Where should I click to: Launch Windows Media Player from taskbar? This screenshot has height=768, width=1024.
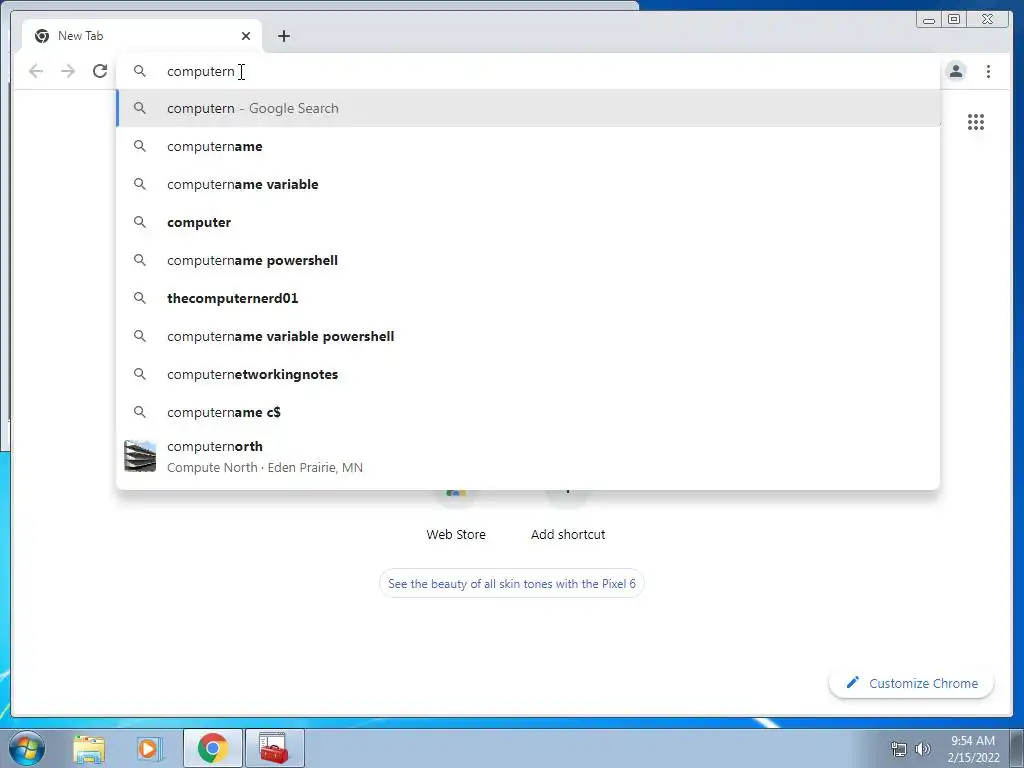coord(149,749)
